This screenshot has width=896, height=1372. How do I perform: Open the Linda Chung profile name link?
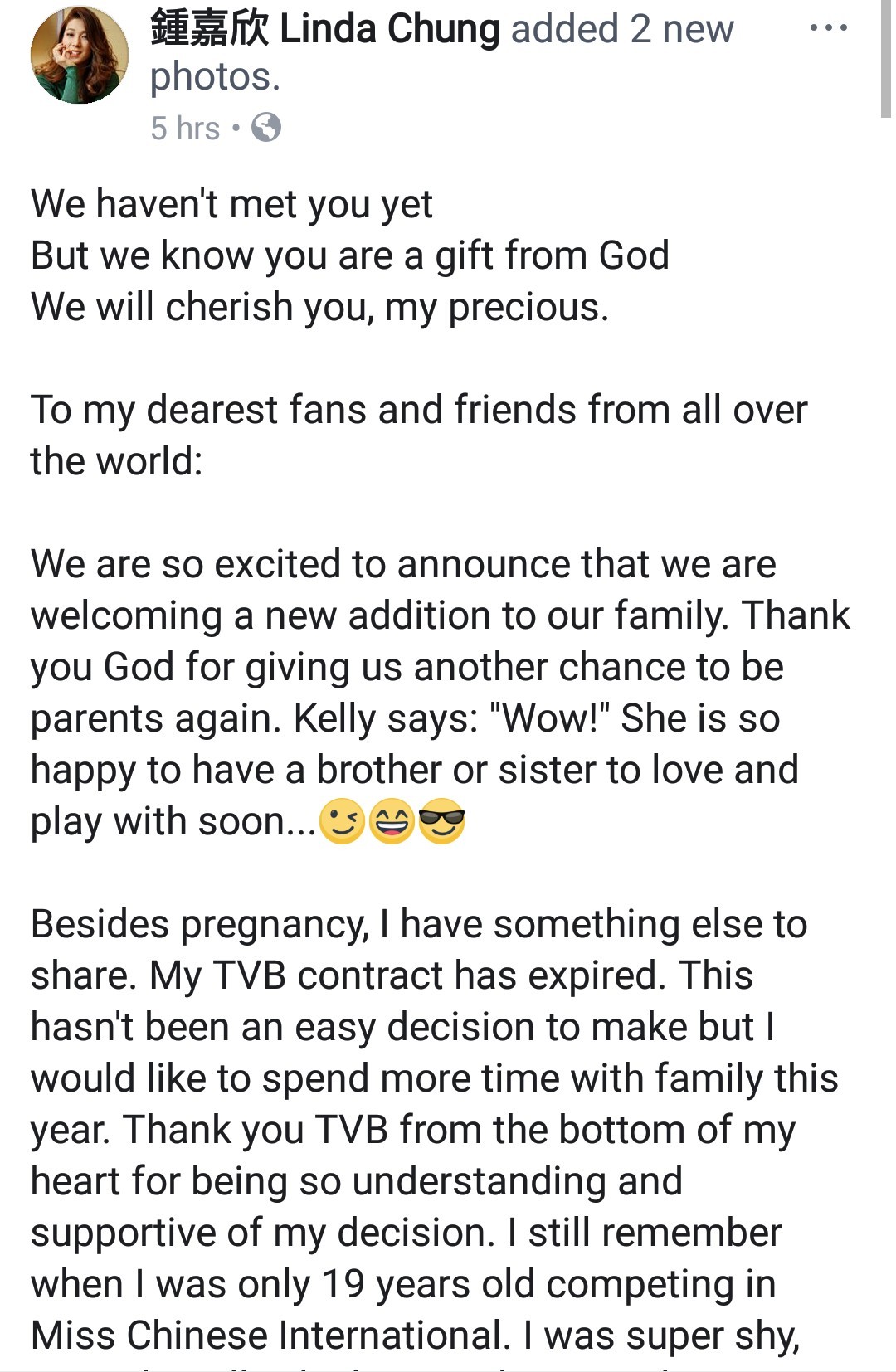coord(390,30)
